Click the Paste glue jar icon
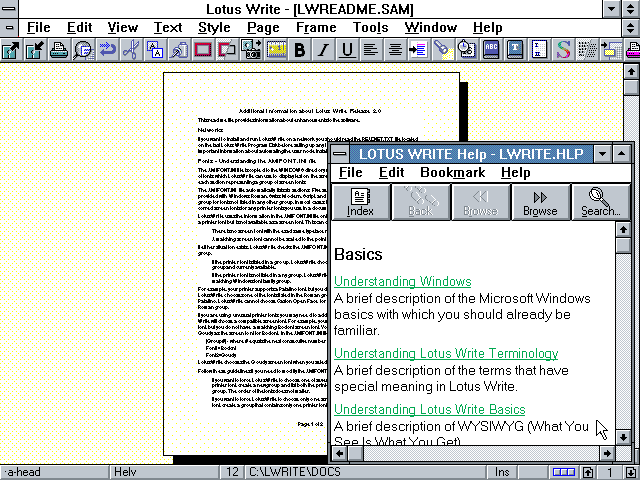The width and height of the screenshot is (640, 480). point(180,50)
